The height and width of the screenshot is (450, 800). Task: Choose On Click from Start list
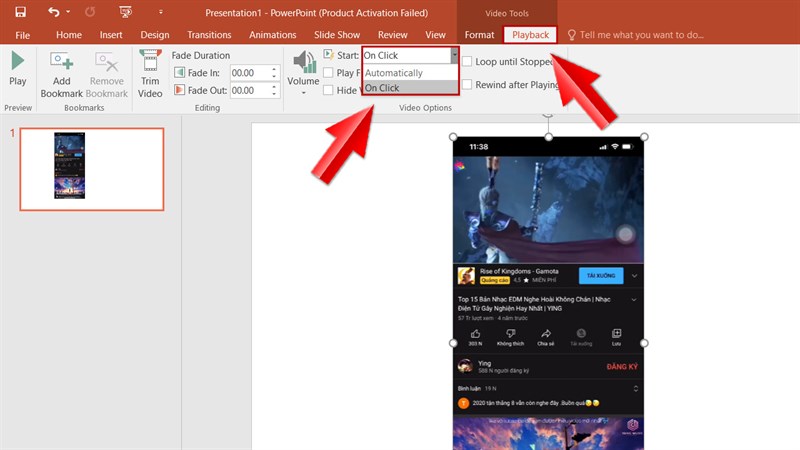pyautogui.click(x=410, y=88)
